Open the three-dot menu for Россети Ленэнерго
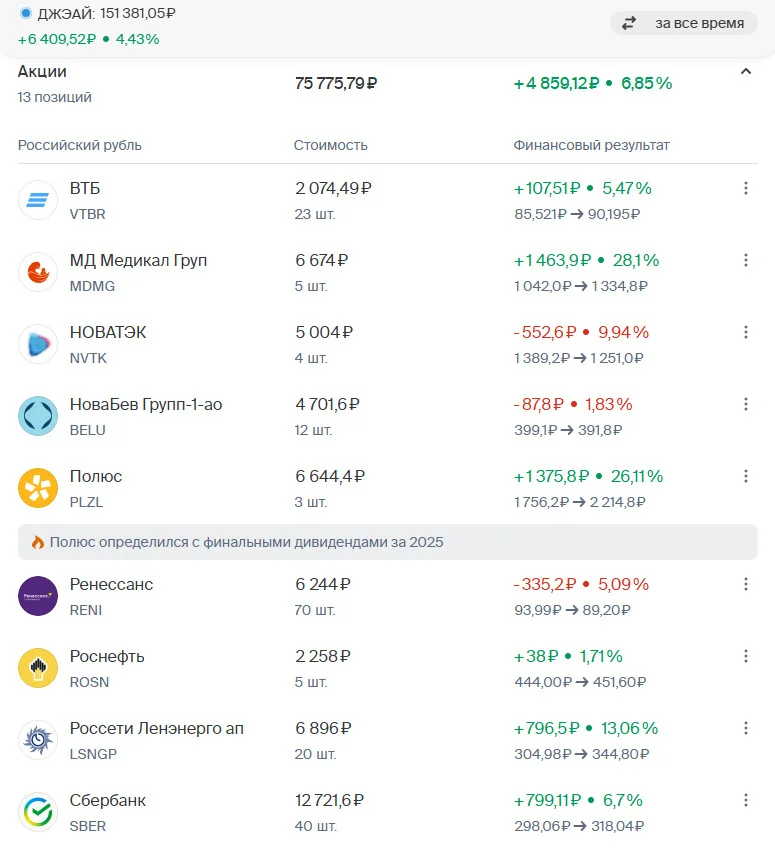Screen dimensions: 775x859 click(745, 728)
